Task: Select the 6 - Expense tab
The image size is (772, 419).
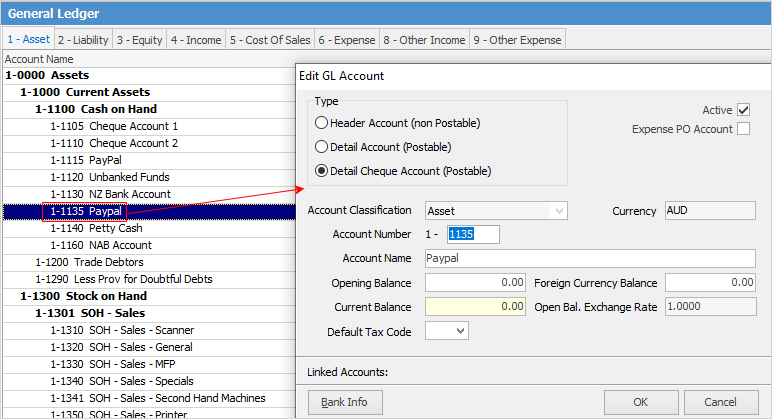Action: click(x=347, y=40)
